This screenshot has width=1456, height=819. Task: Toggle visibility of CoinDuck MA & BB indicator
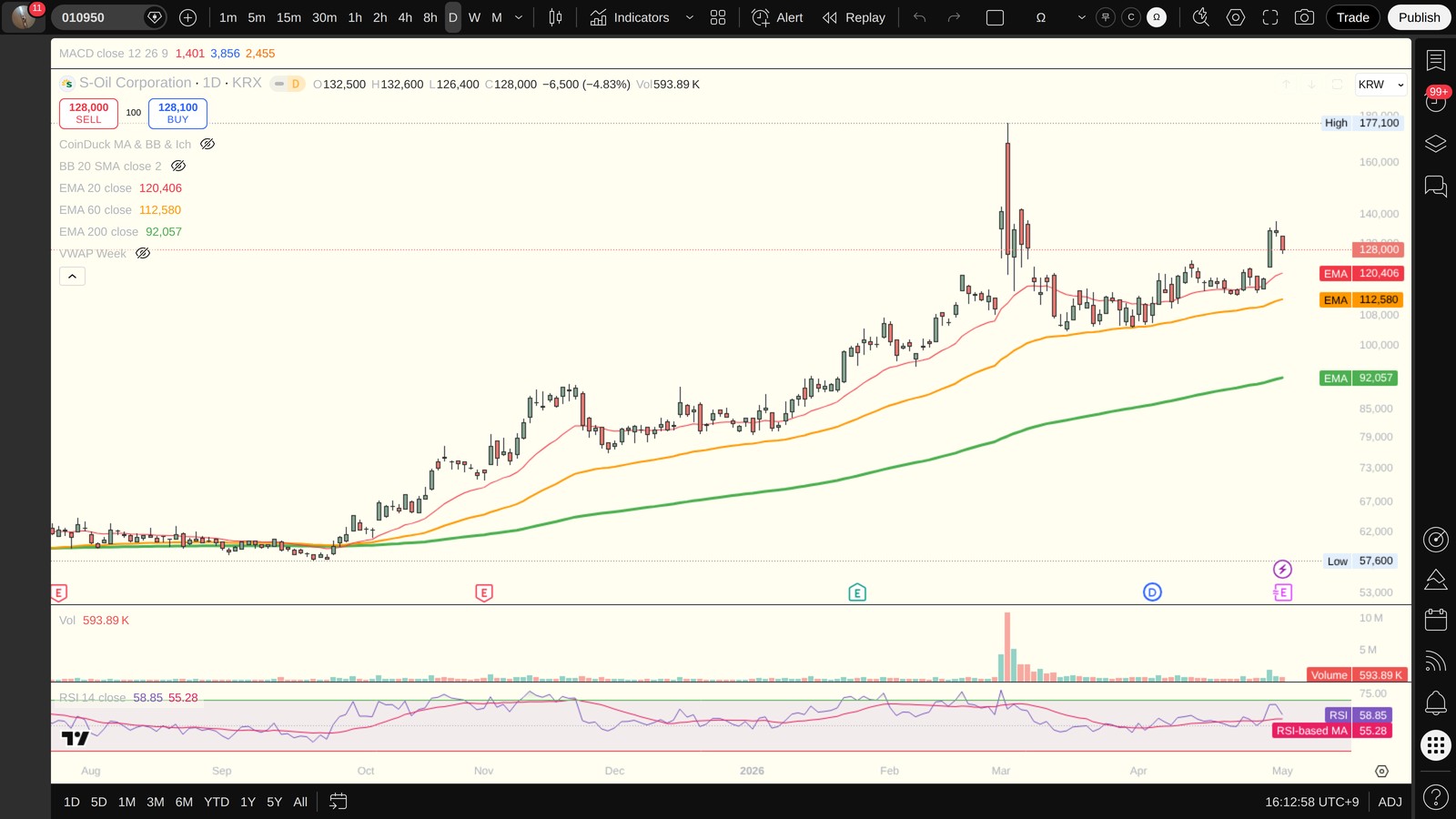click(x=207, y=144)
